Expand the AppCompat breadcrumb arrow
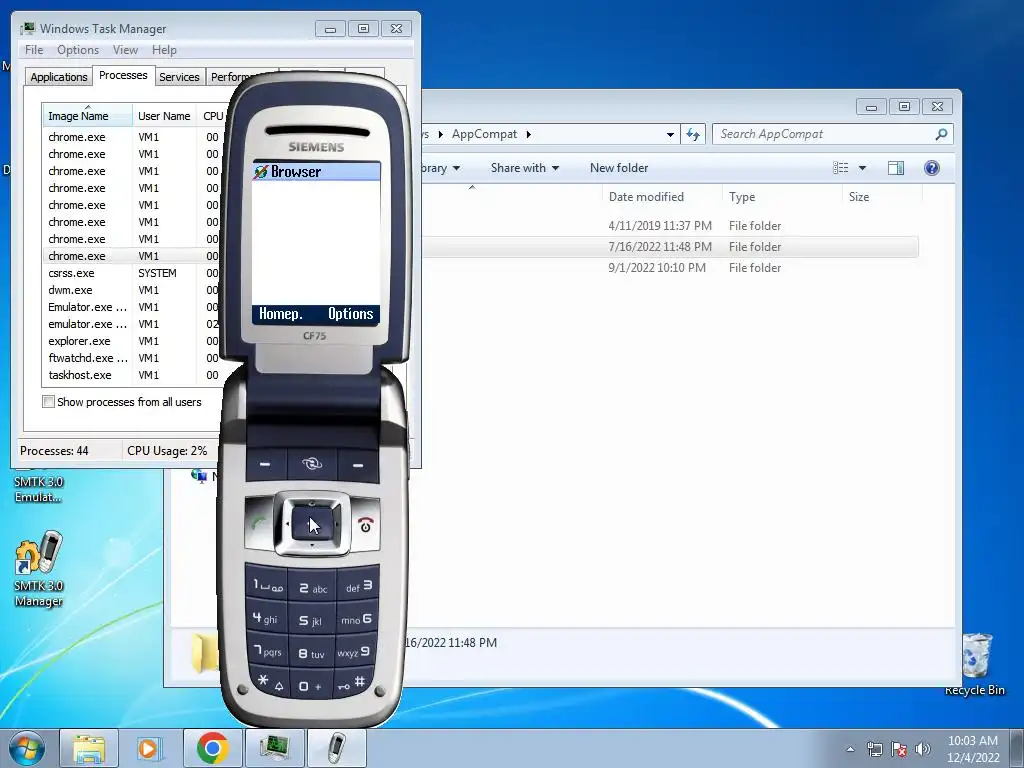The image size is (1024, 768). click(x=528, y=135)
